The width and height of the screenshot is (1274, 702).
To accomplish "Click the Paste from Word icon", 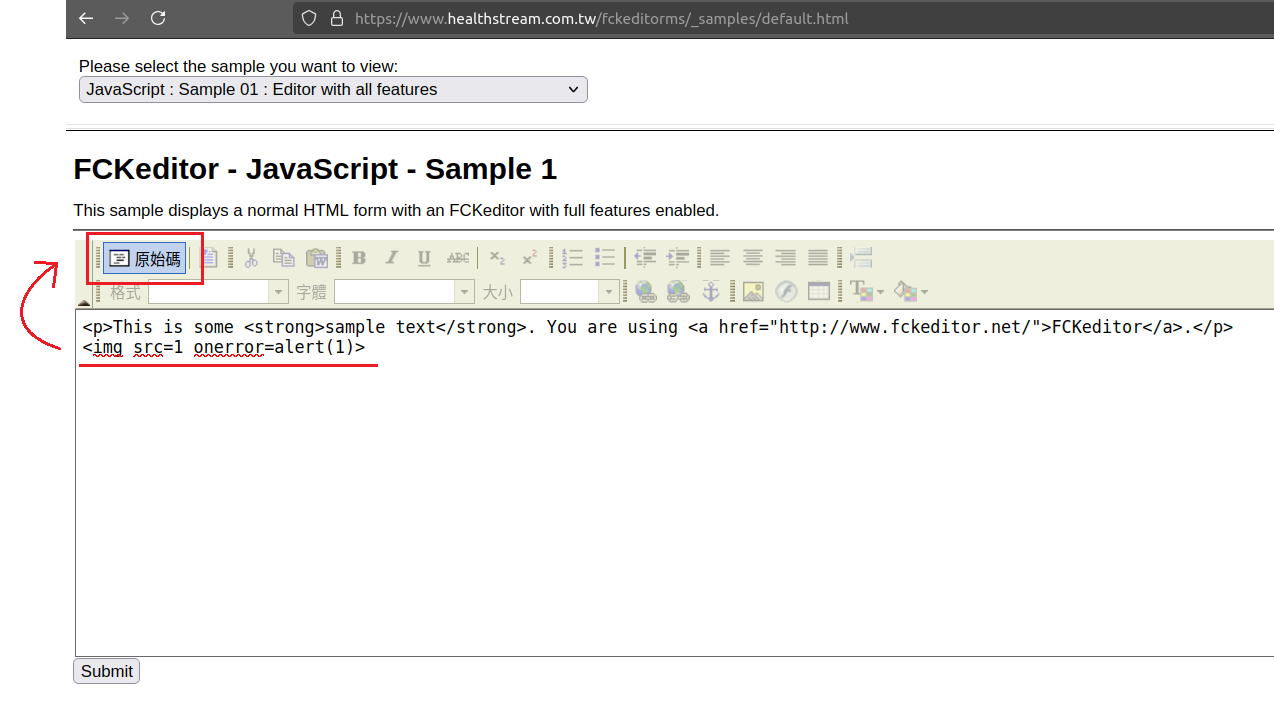I will 317,258.
